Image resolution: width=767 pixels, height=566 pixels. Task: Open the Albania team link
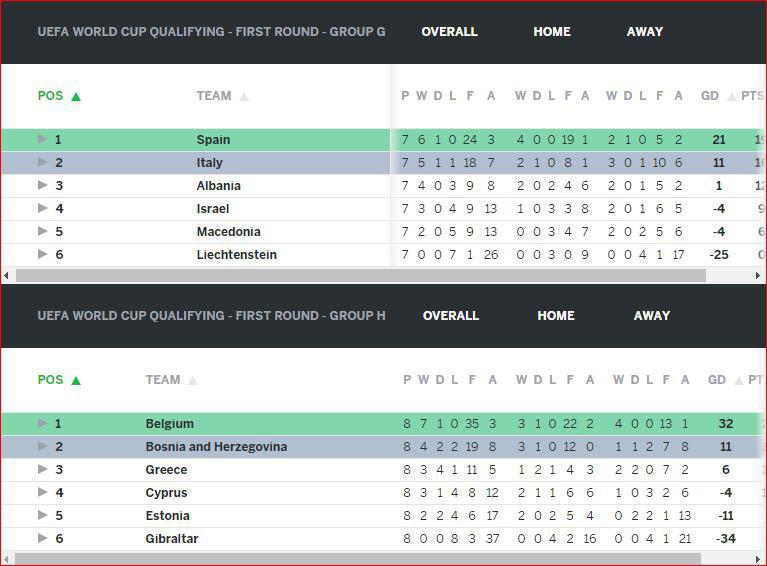[219, 186]
